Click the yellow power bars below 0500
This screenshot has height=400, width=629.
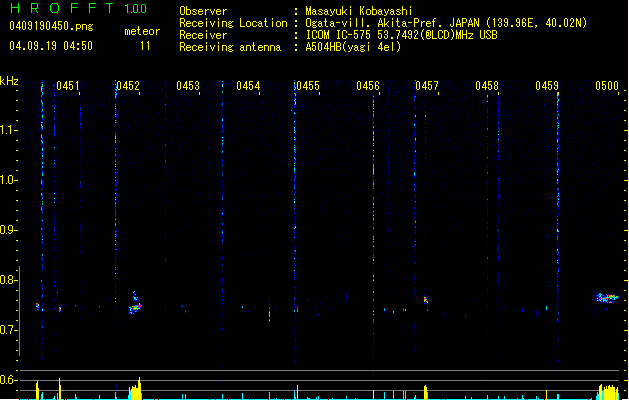(x=608, y=392)
